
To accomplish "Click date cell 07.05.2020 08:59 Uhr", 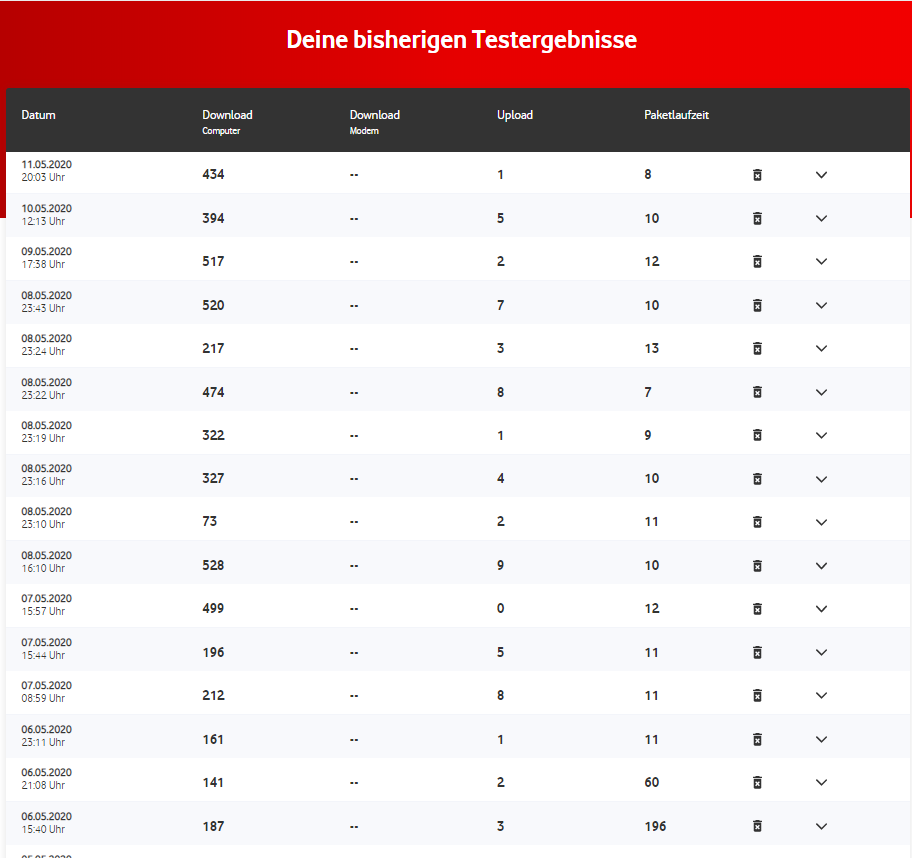I will click(47, 692).
